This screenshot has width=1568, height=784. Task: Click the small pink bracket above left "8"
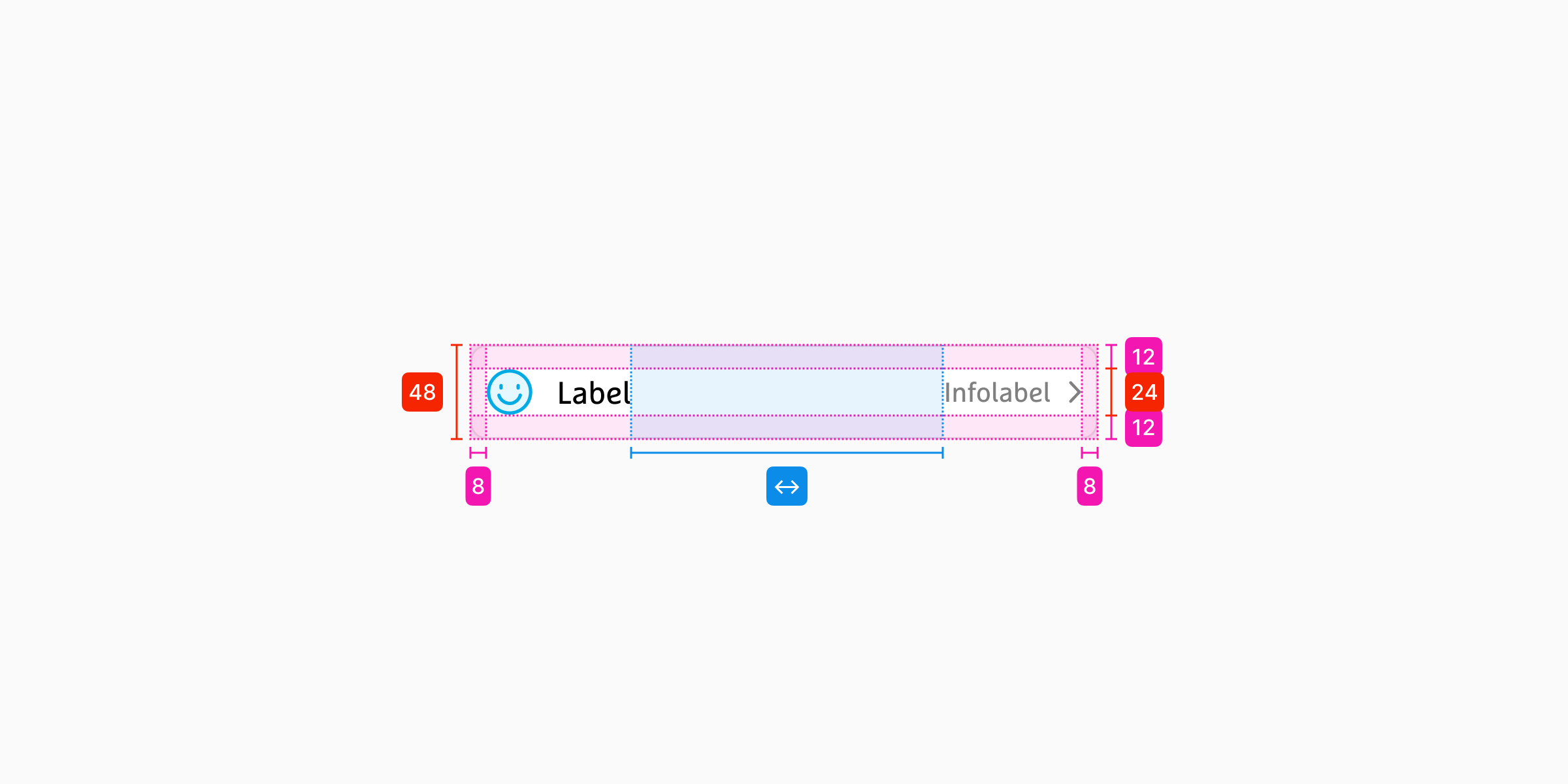pyautogui.click(x=478, y=453)
